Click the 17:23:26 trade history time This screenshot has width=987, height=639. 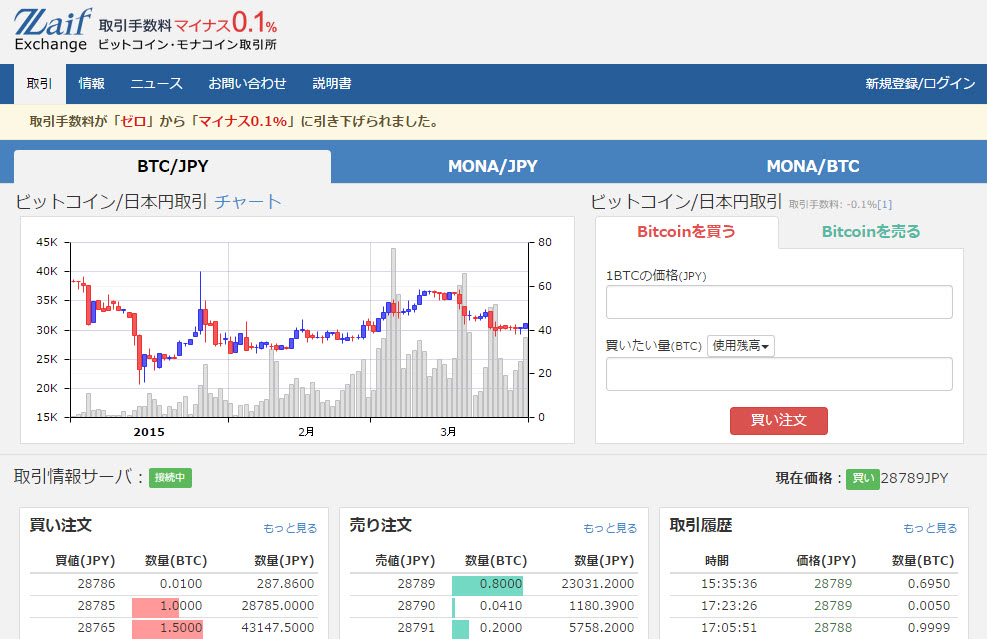(x=728, y=606)
